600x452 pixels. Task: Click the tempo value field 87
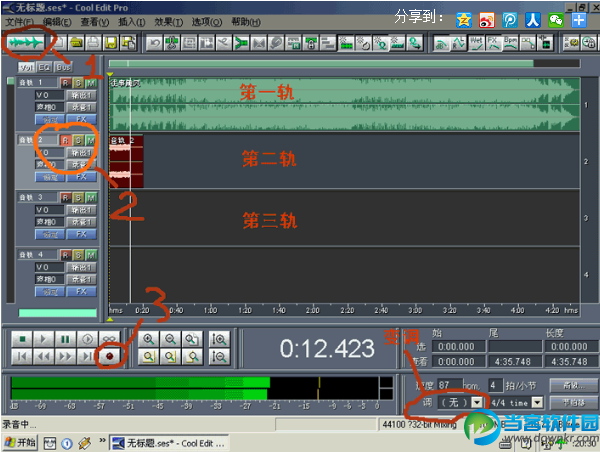coord(450,385)
